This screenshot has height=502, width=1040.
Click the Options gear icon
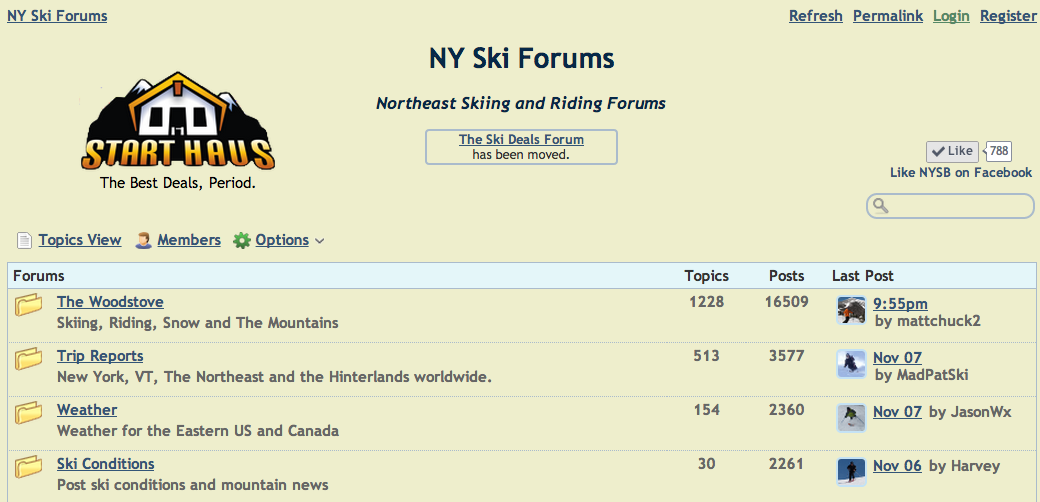click(242, 241)
